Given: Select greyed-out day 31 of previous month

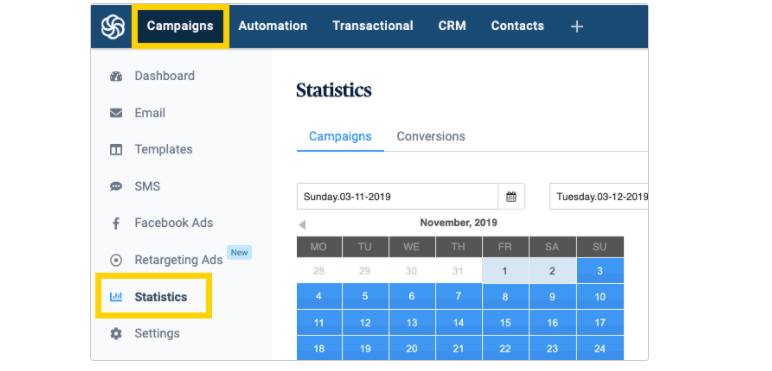Looking at the screenshot, I should click(x=458, y=271).
